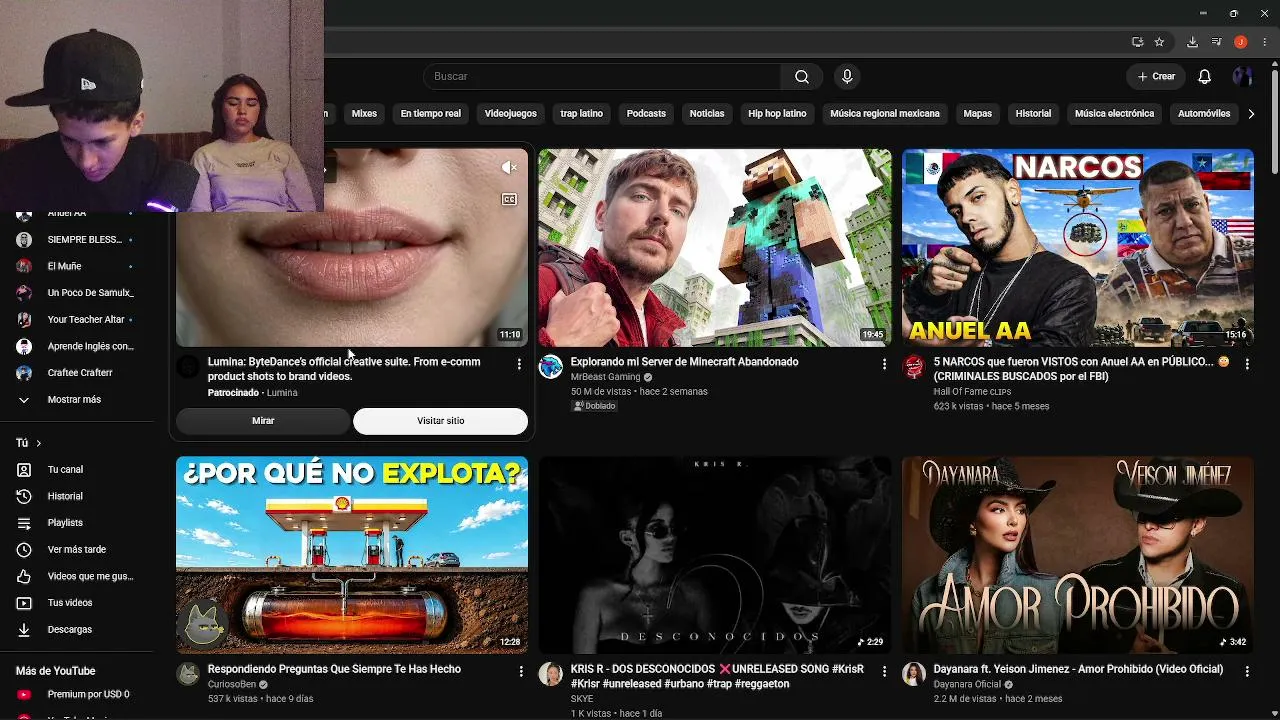Screen dimensions: 1280x720
Task: Open Hall Of Fame clips channel avatar
Action: point(914,367)
